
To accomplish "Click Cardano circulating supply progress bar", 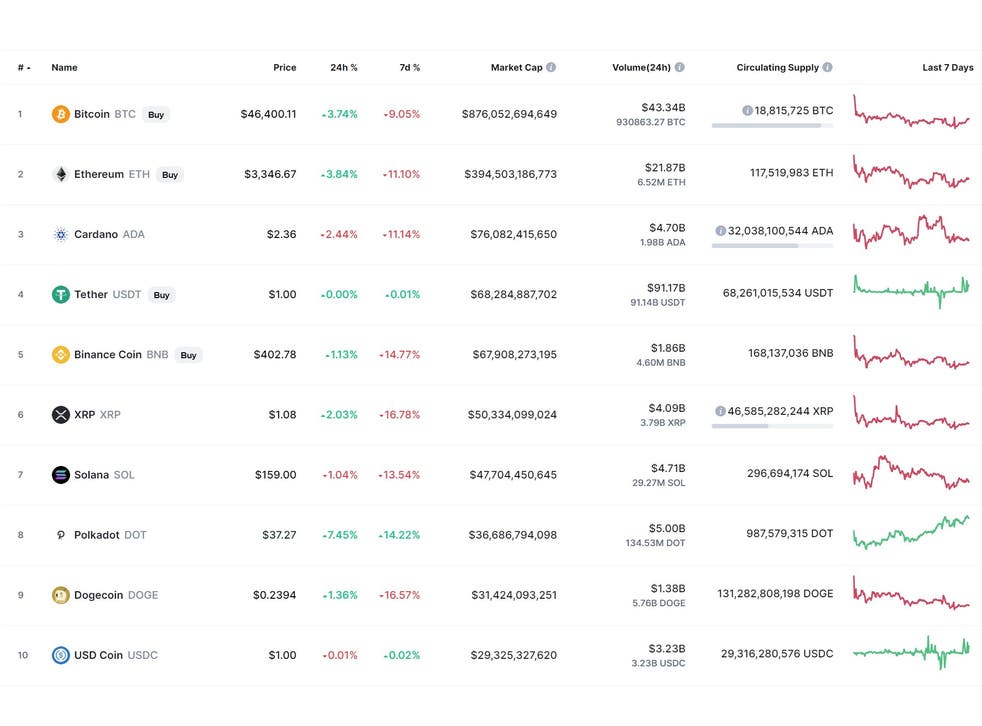I will coord(772,246).
